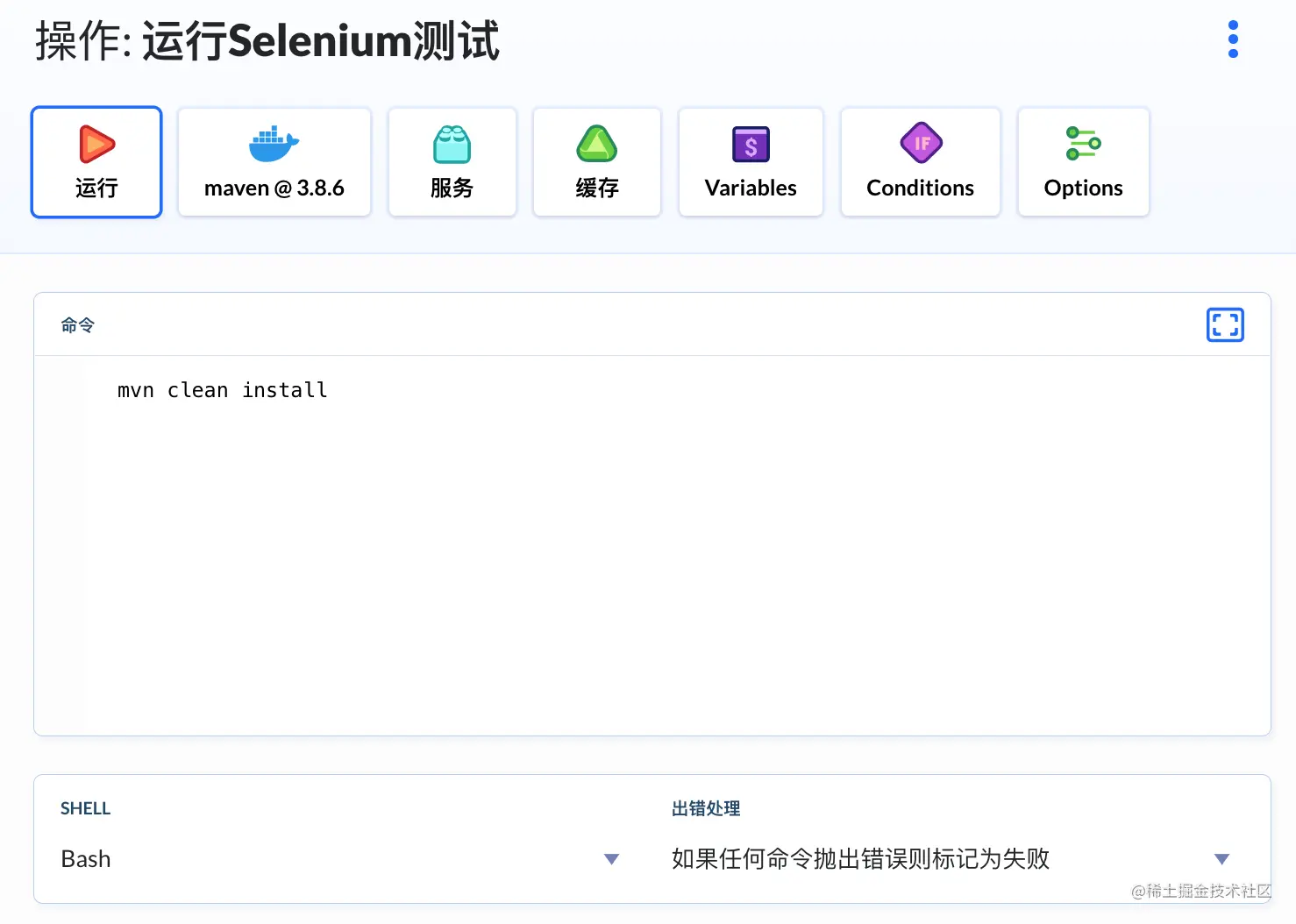This screenshot has height=924, width=1296.
Task: Open the Conditions tab
Action: point(921,162)
